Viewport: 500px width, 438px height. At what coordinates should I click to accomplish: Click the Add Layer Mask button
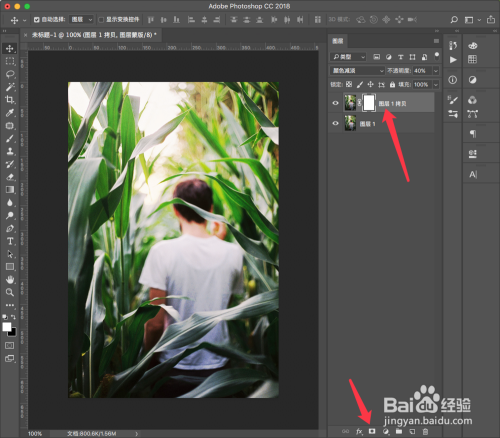pyautogui.click(x=372, y=431)
